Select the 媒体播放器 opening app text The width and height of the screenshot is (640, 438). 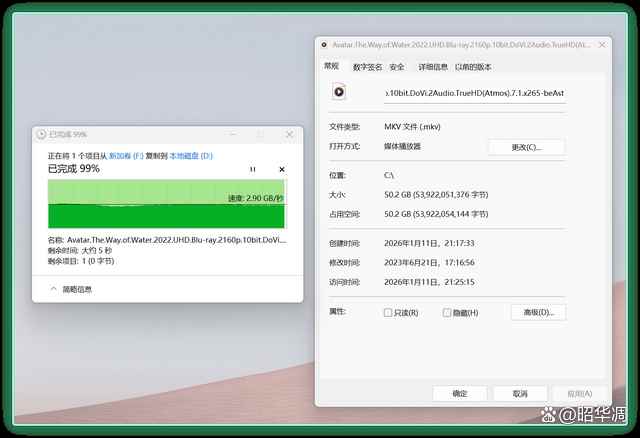coord(402,146)
